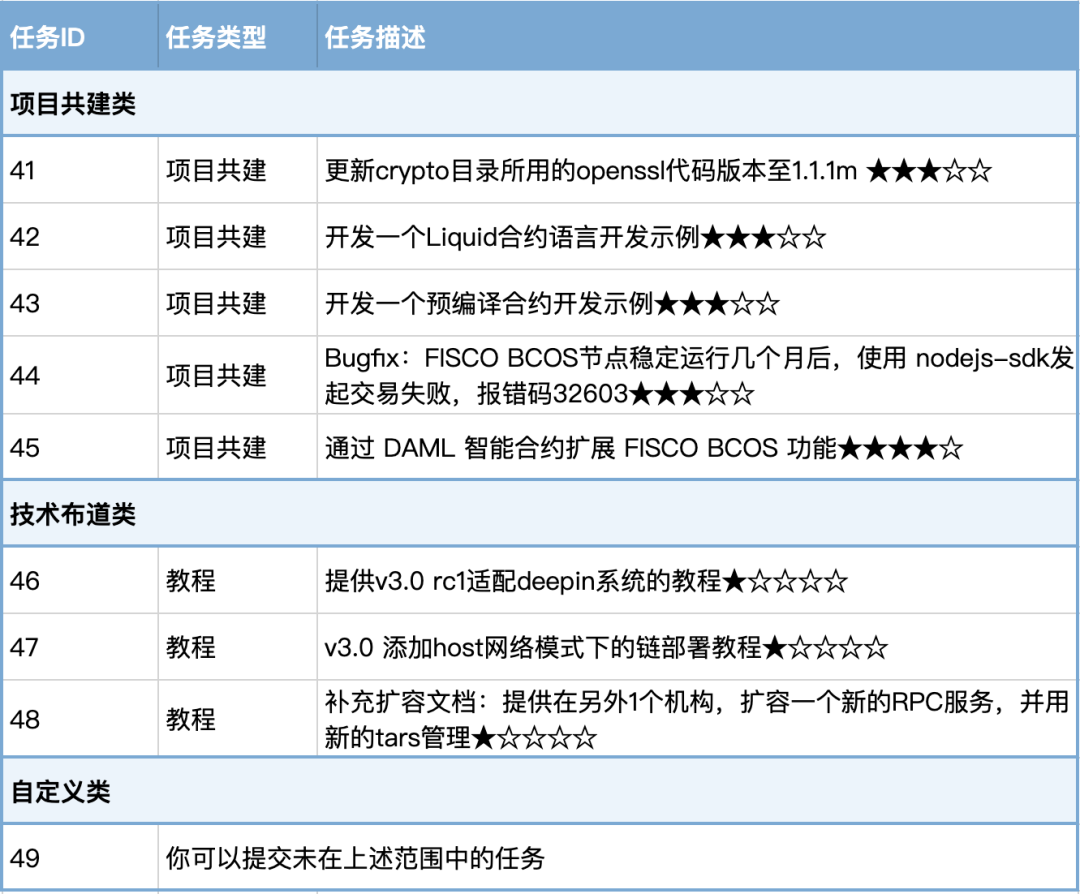This screenshot has height=894, width=1080.
Task: Click the 补充扩容文档 RPC服务 description
Action: pos(696,719)
